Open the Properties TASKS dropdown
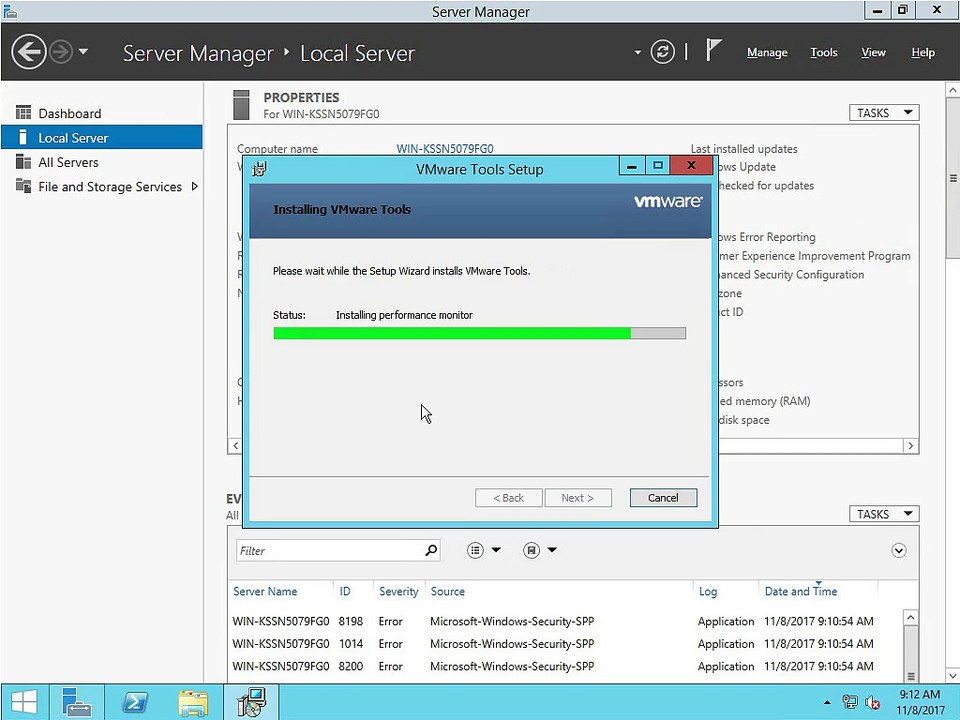 coord(884,113)
